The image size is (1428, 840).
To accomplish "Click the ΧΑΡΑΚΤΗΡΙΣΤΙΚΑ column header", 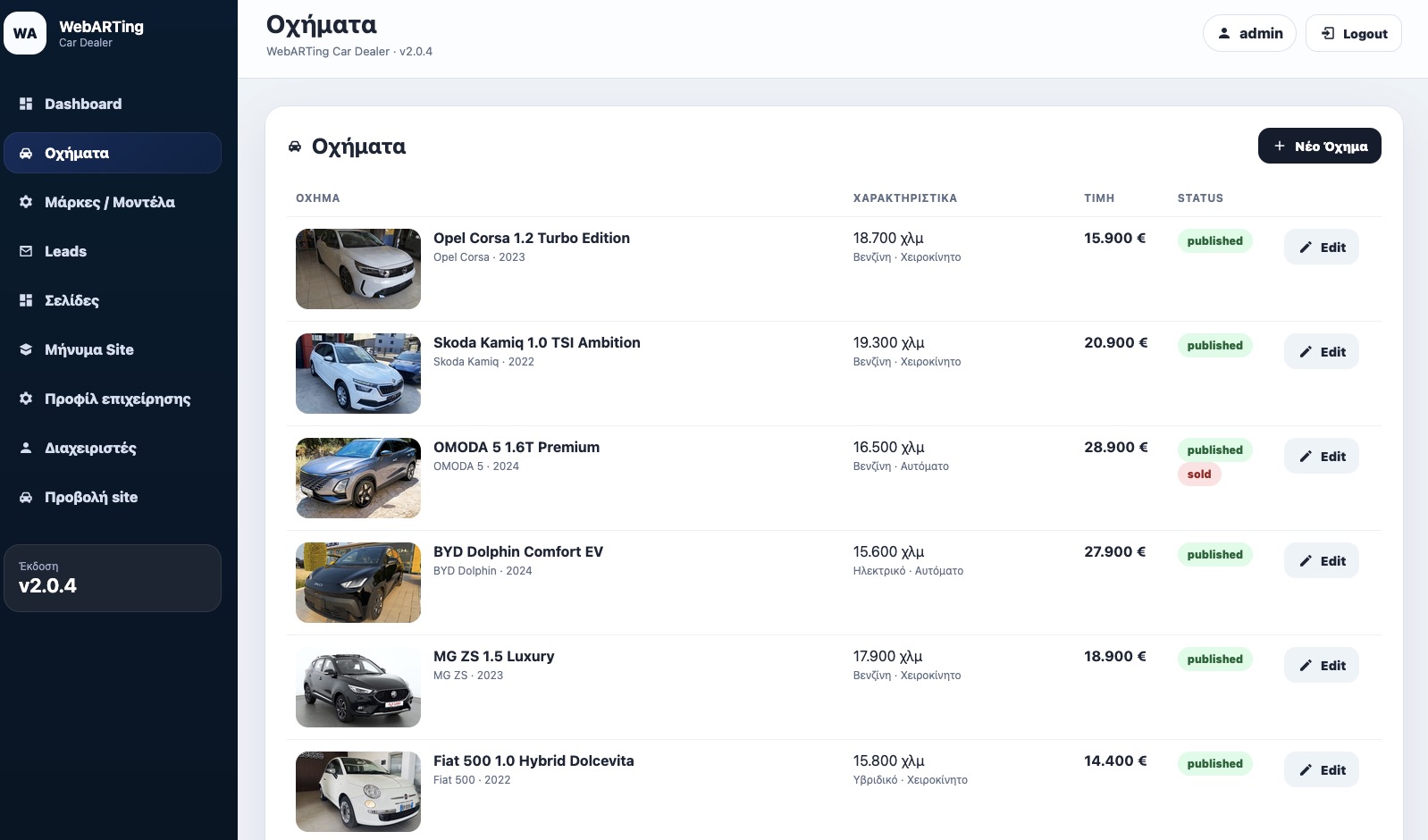I will (905, 198).
